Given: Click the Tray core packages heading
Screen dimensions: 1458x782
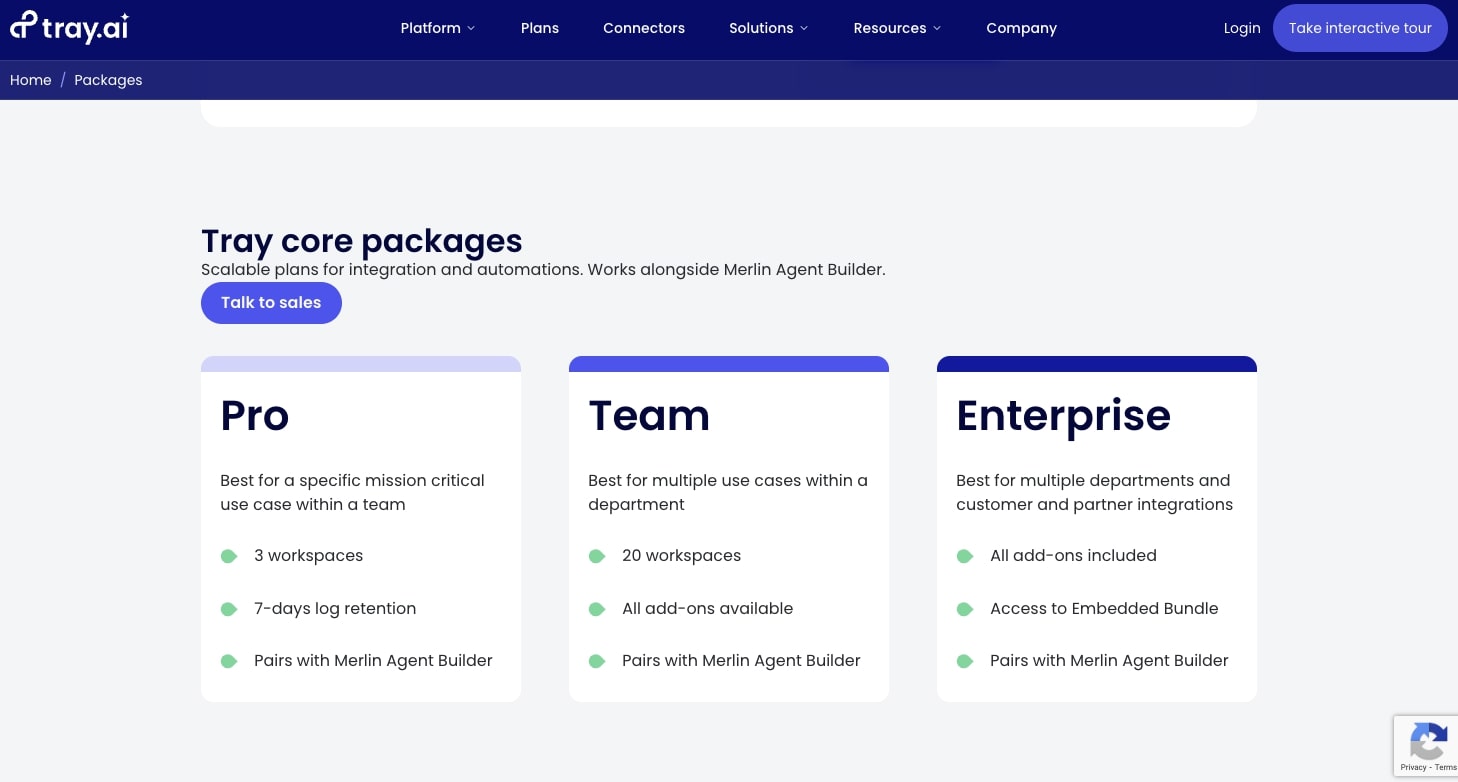Looking at the screenshot, I should pyautogui.click(x=362, y=241).
